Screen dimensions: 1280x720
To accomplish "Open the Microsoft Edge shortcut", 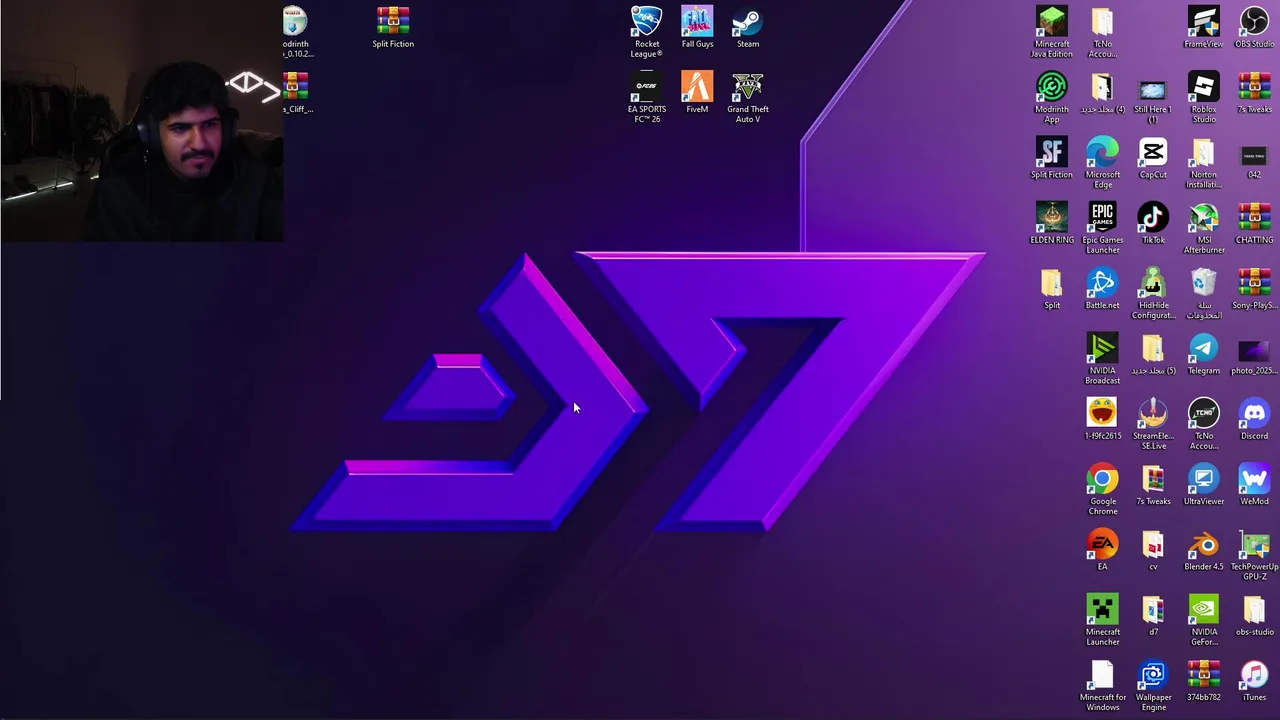I will [x=1102, y=162].
